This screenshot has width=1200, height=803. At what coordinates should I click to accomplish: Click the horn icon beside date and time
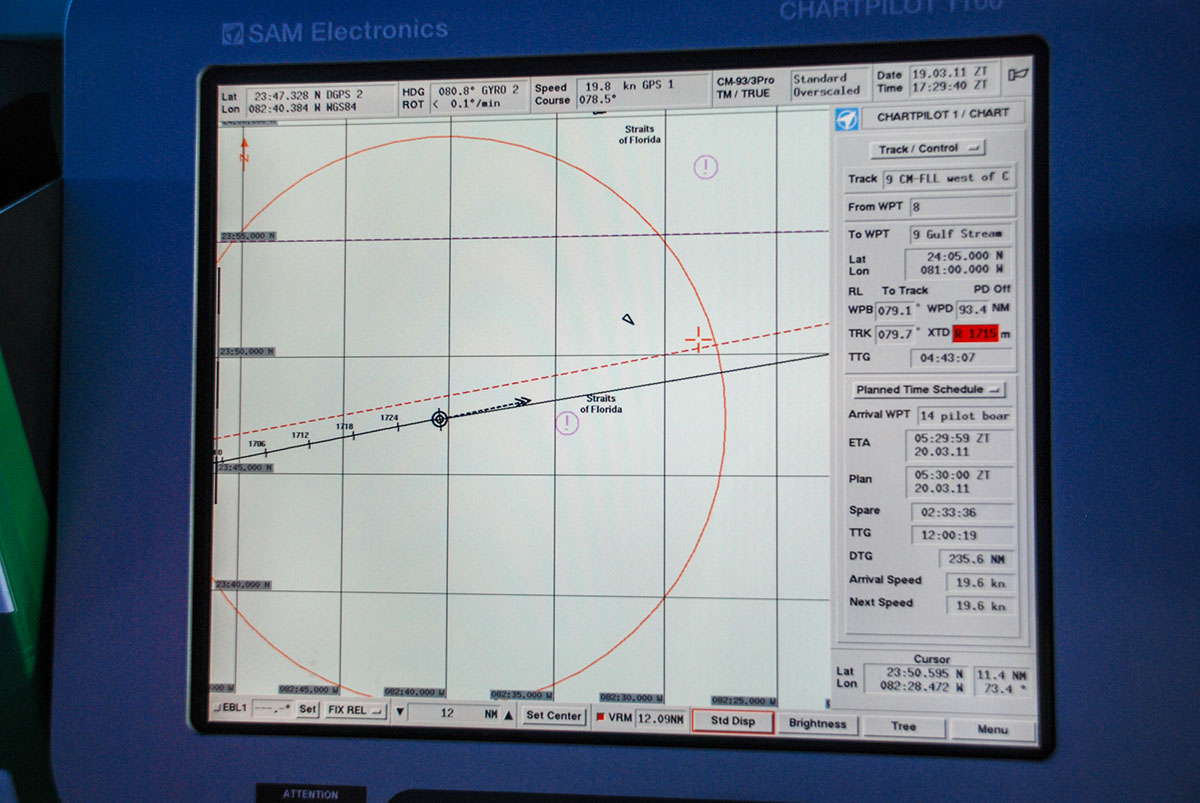coord(1019,74)
